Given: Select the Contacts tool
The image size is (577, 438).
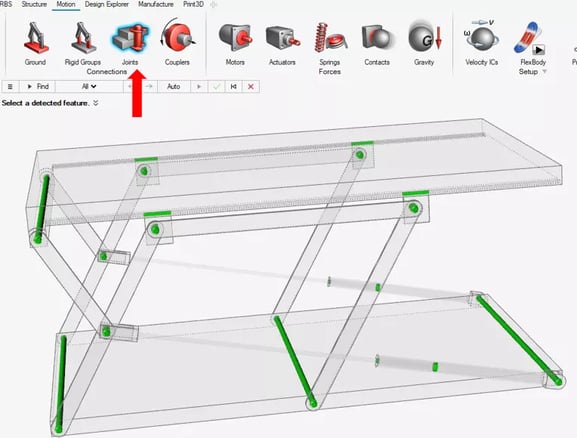Looking at the screenshot, I should click(x=377, y=38).
